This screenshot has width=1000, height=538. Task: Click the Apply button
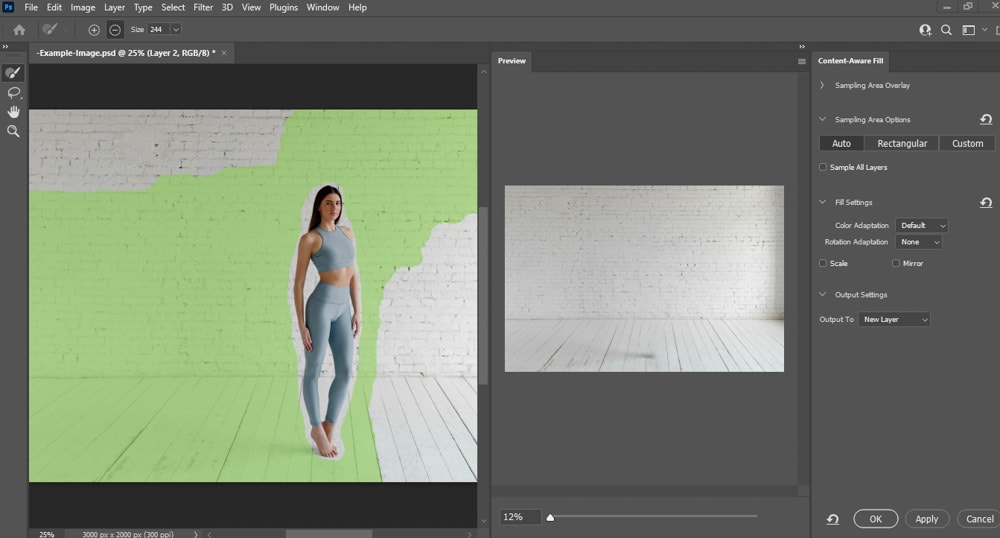926,519
